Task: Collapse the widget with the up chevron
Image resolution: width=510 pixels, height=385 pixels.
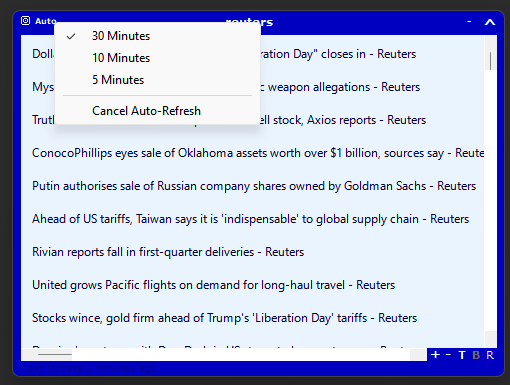Action: click(x=490, y=22)
